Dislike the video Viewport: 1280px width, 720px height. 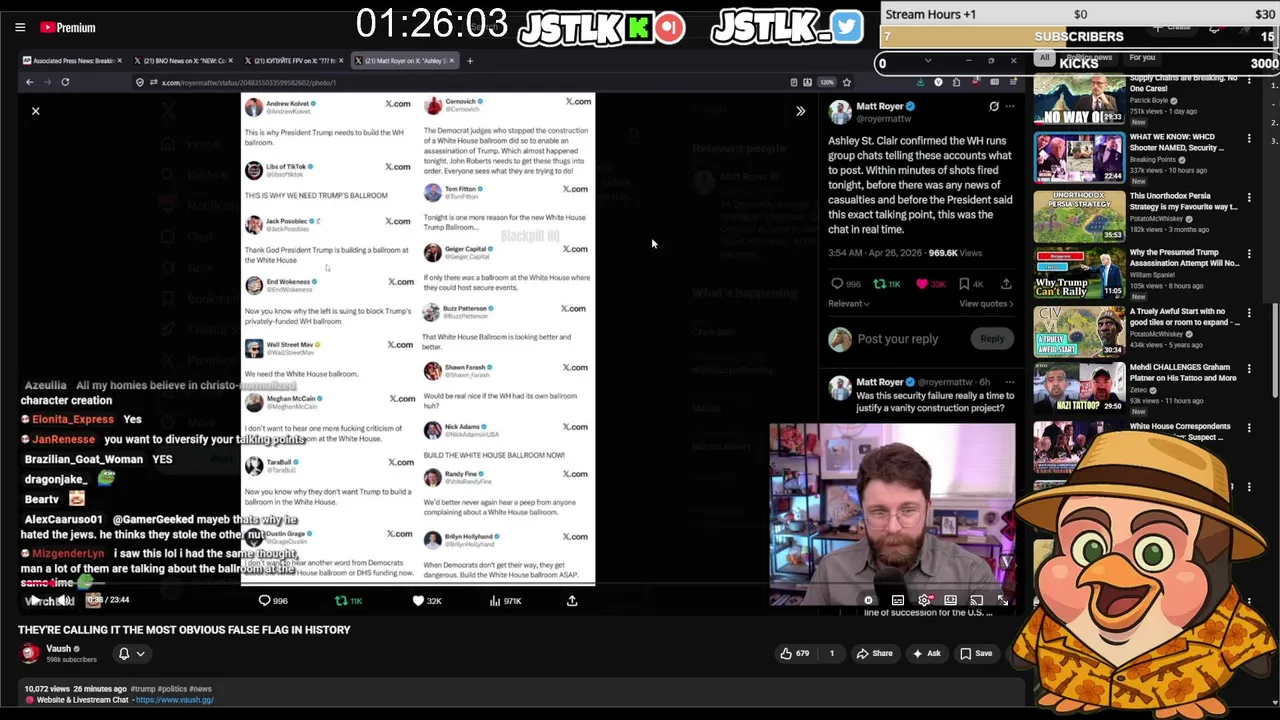(x=830, y=654)
